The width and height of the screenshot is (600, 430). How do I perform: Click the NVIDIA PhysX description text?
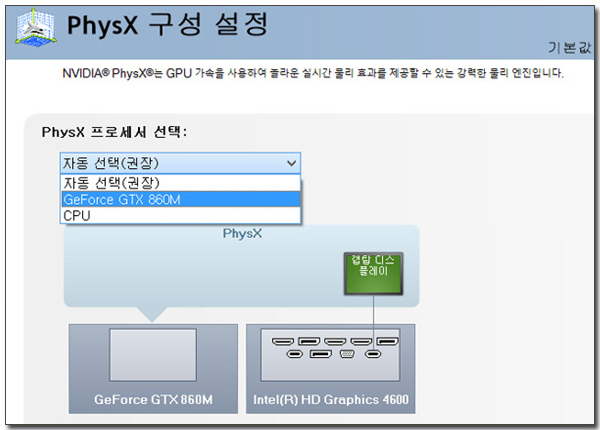pyautogui.click(x=313, y=73)
